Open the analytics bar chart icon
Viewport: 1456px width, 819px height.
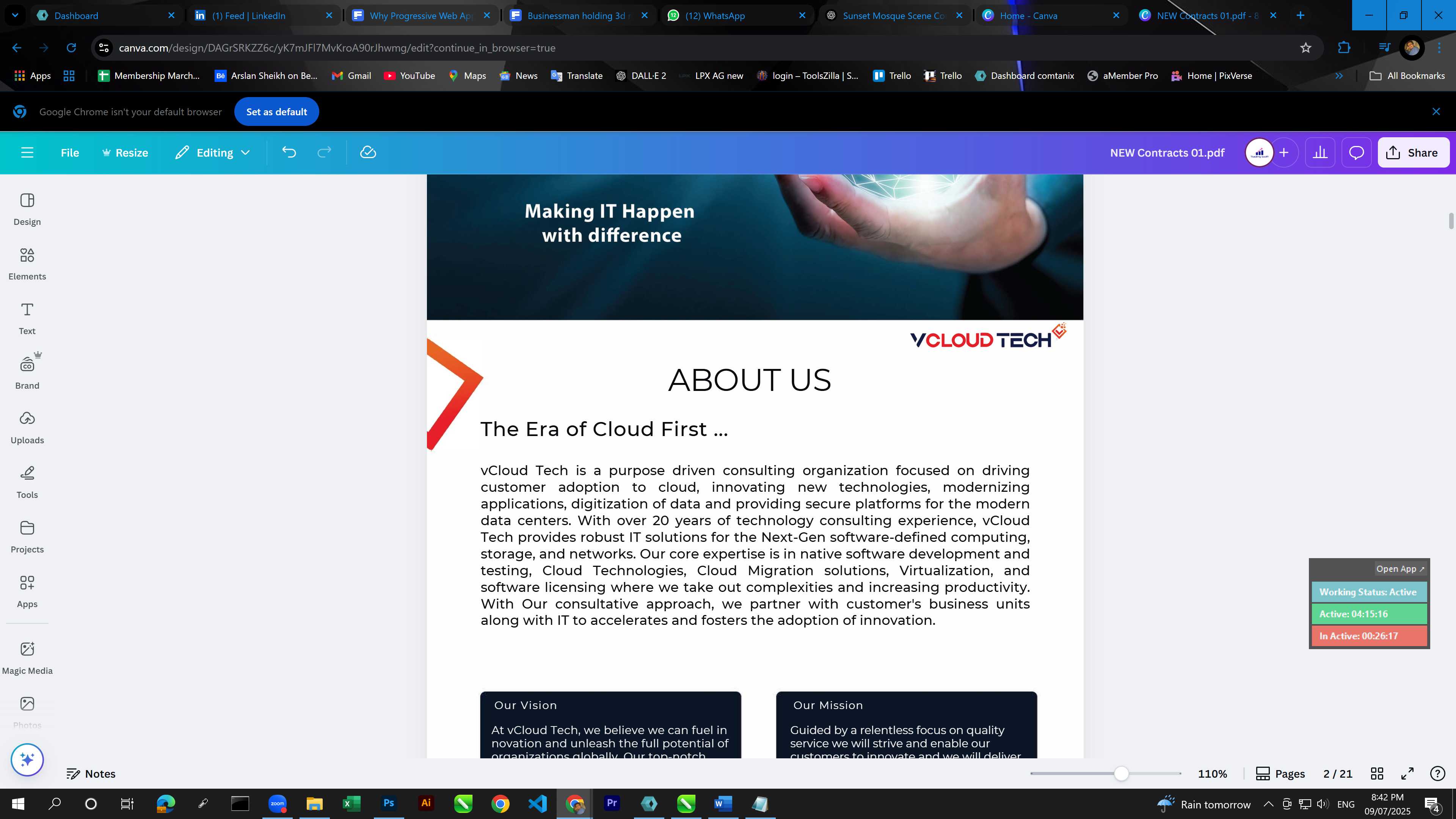coord(1320,152)
